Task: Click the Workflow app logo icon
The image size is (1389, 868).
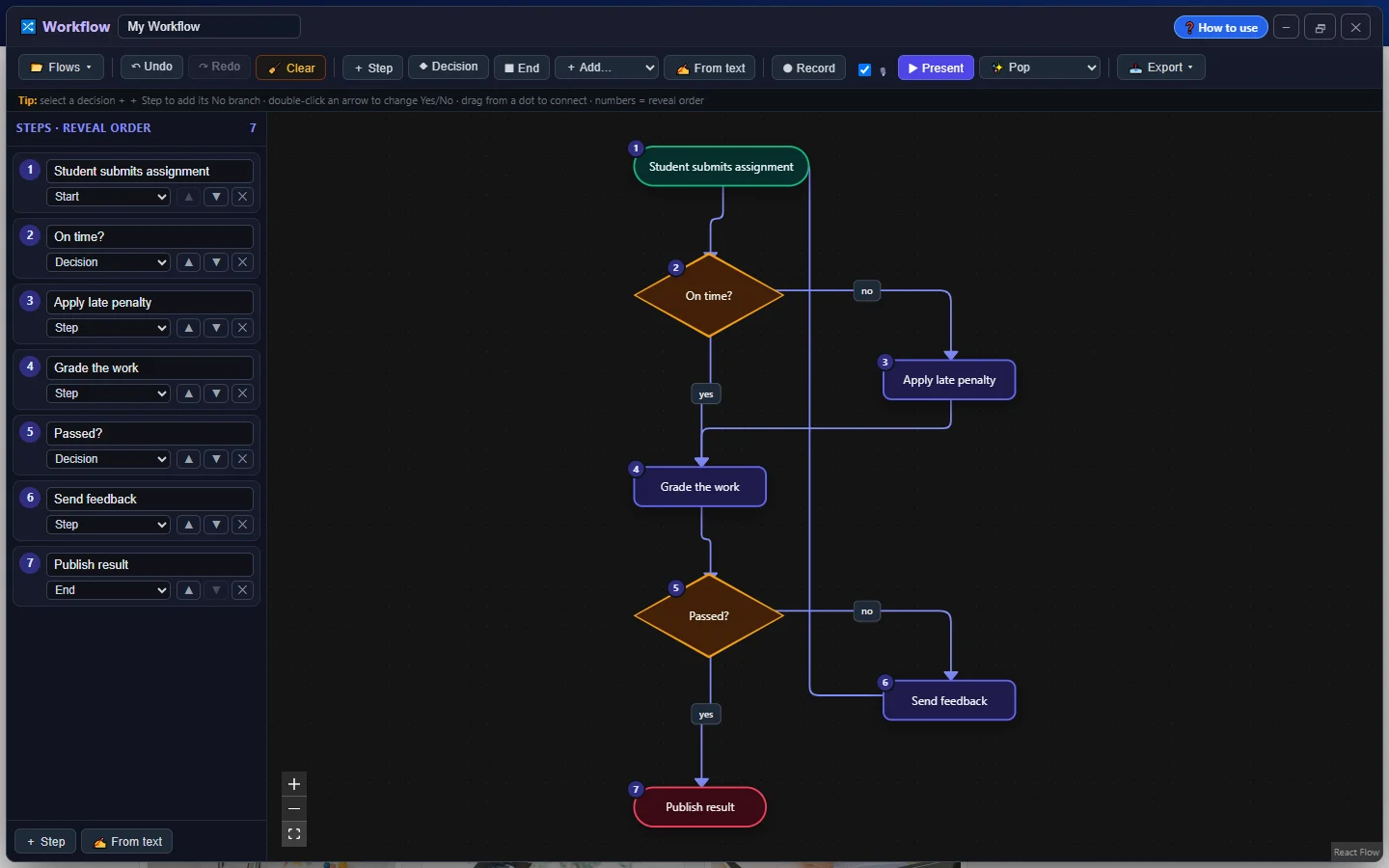Action: click(28, 27)
